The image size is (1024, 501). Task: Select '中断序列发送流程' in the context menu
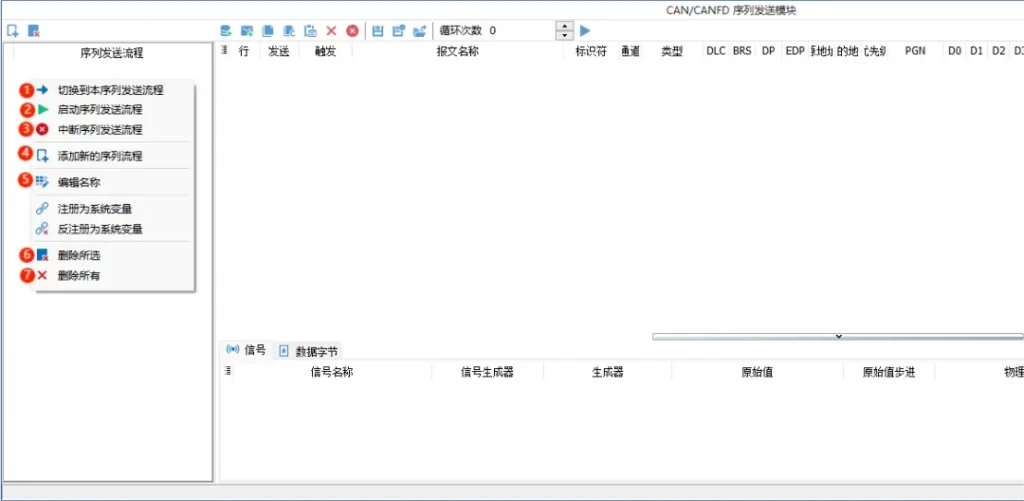click(100, 130)
